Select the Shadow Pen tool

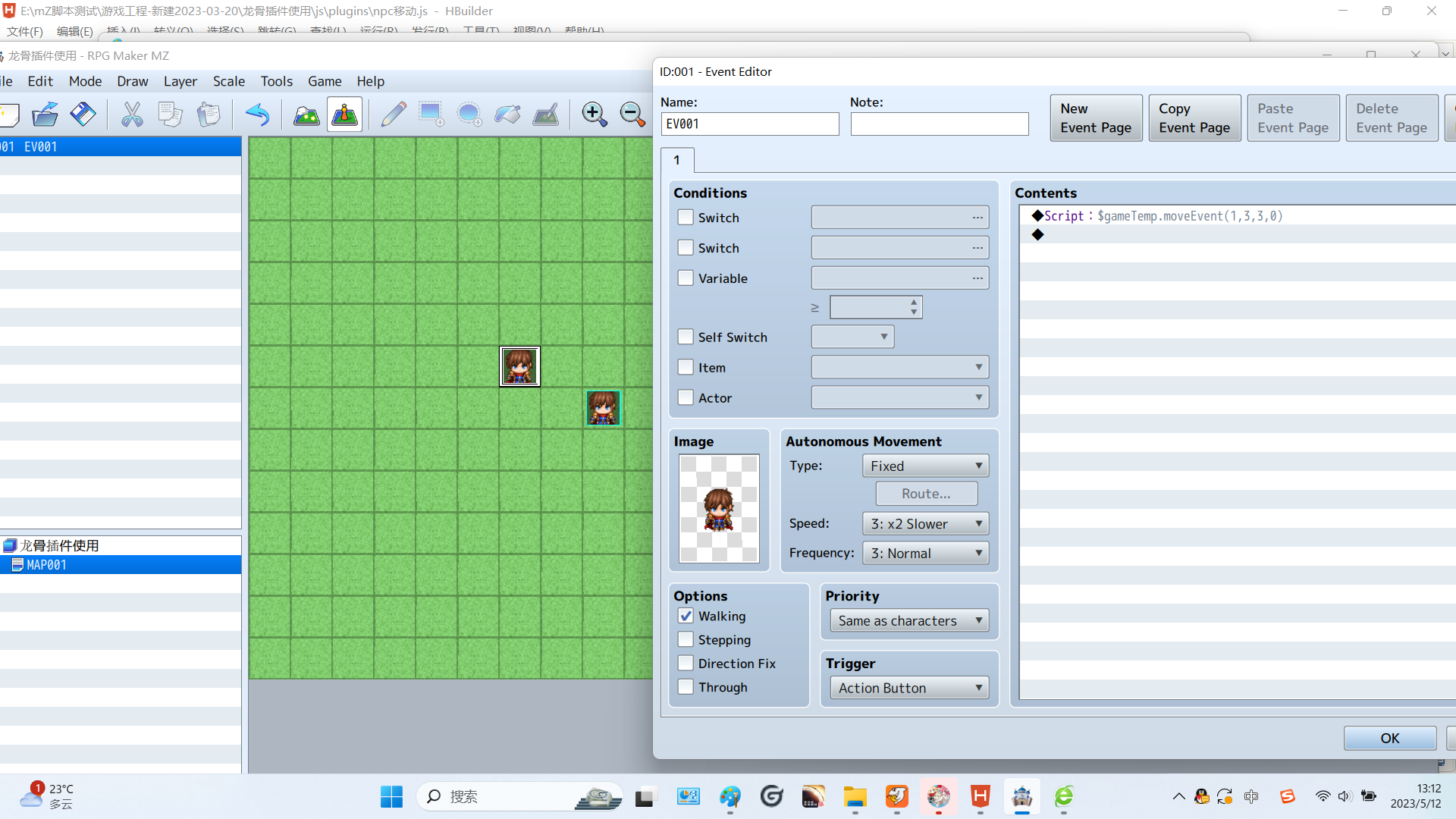pyautogui.click(x=545, y=115)
